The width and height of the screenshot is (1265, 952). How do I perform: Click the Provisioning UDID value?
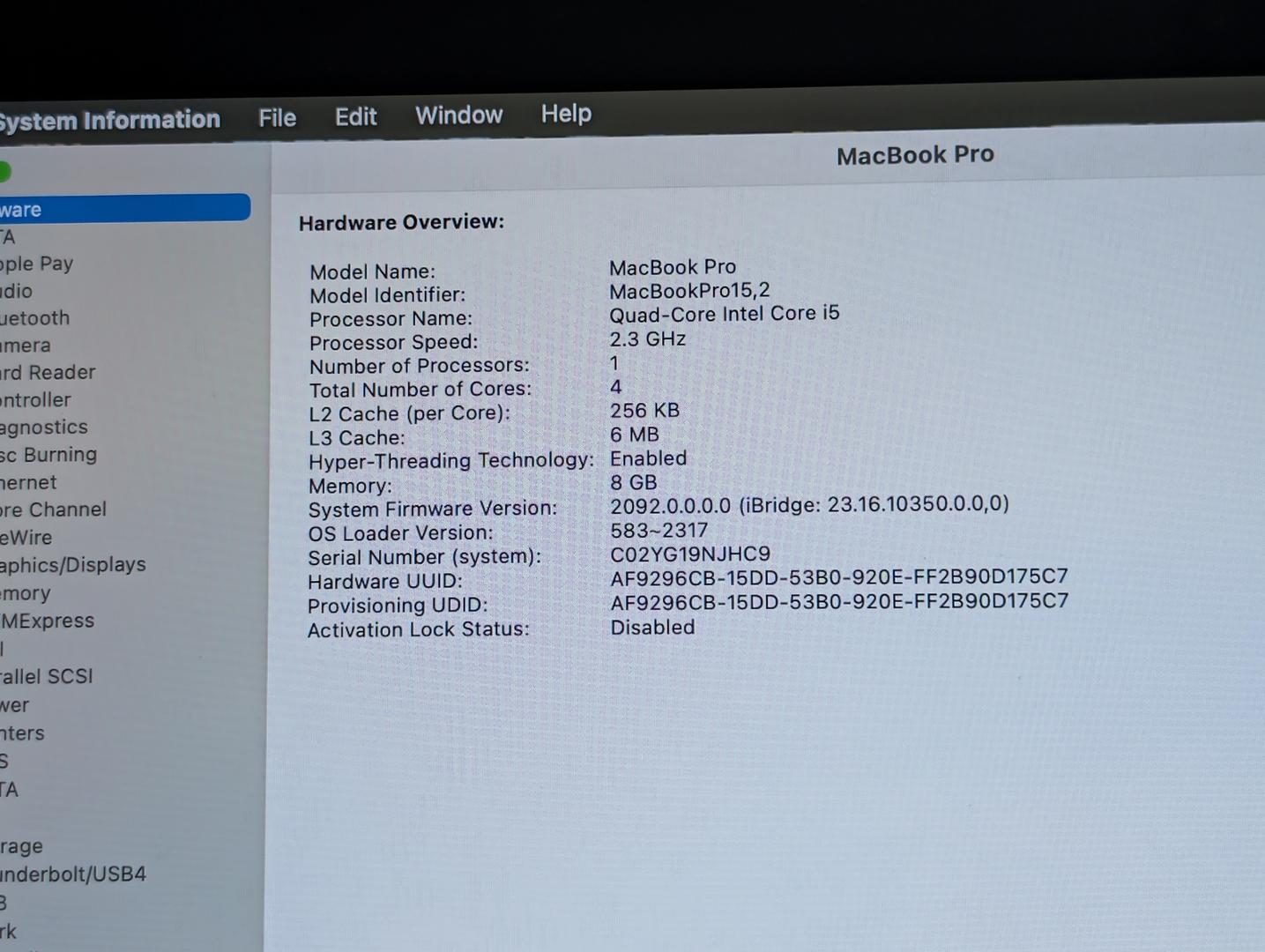point(839,602)
